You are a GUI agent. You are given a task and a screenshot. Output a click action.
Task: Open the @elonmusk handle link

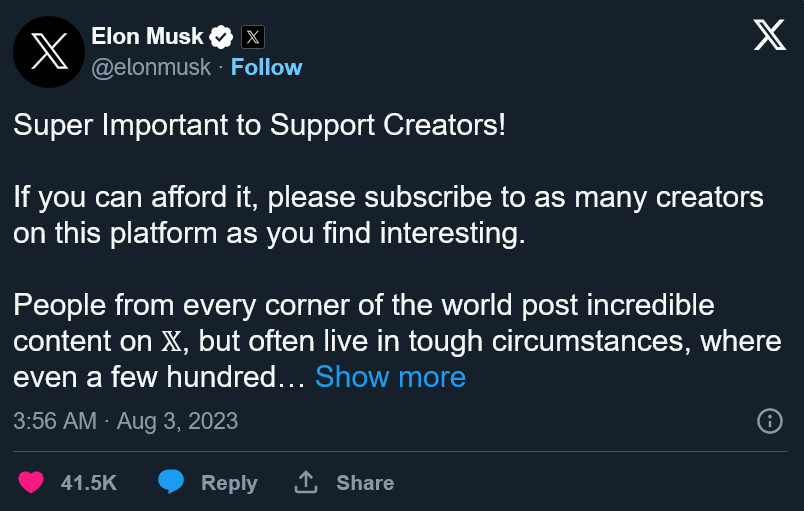coord(151,67)
